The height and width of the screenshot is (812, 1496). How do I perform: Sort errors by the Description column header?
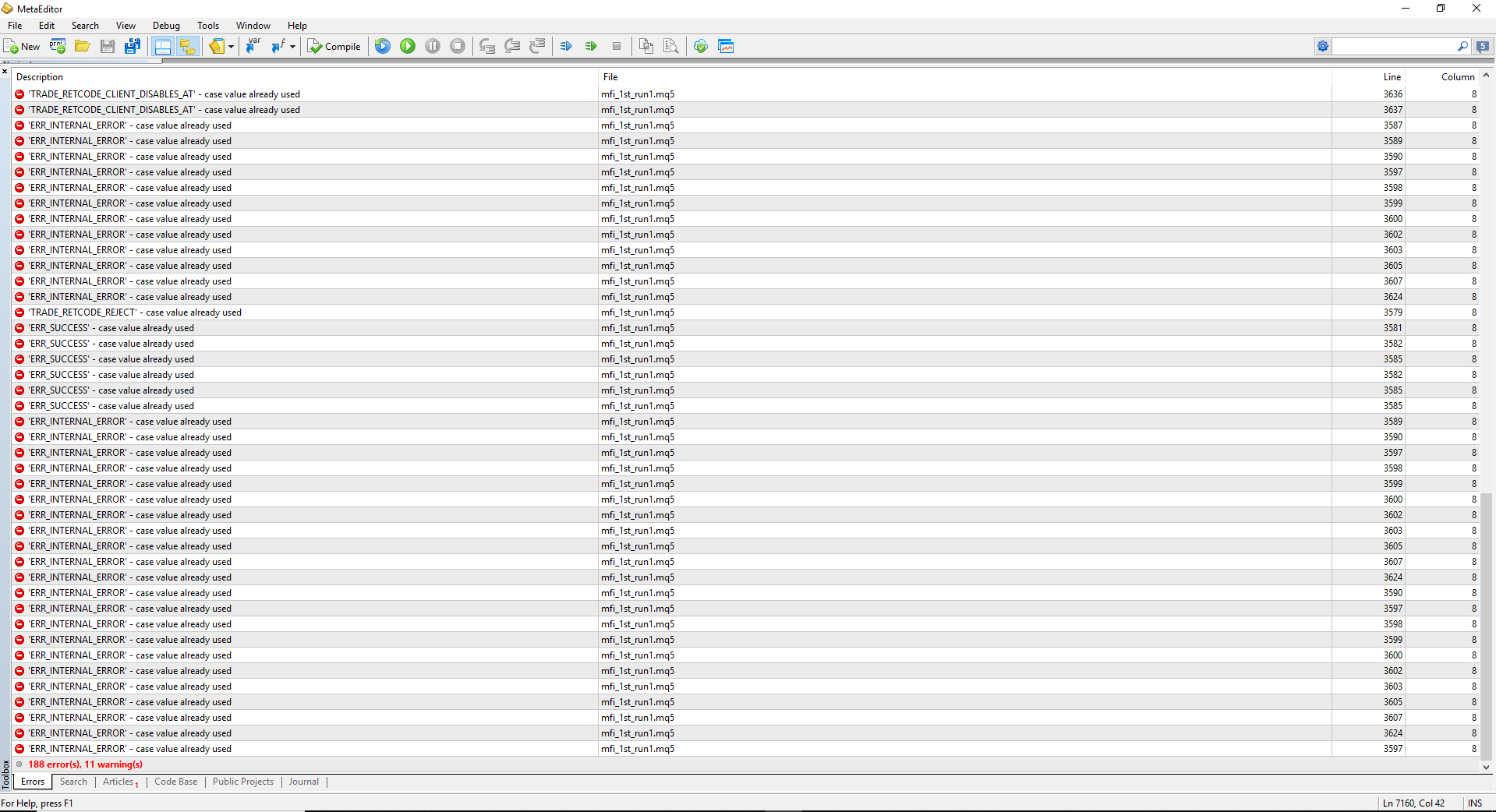(305, 77)
